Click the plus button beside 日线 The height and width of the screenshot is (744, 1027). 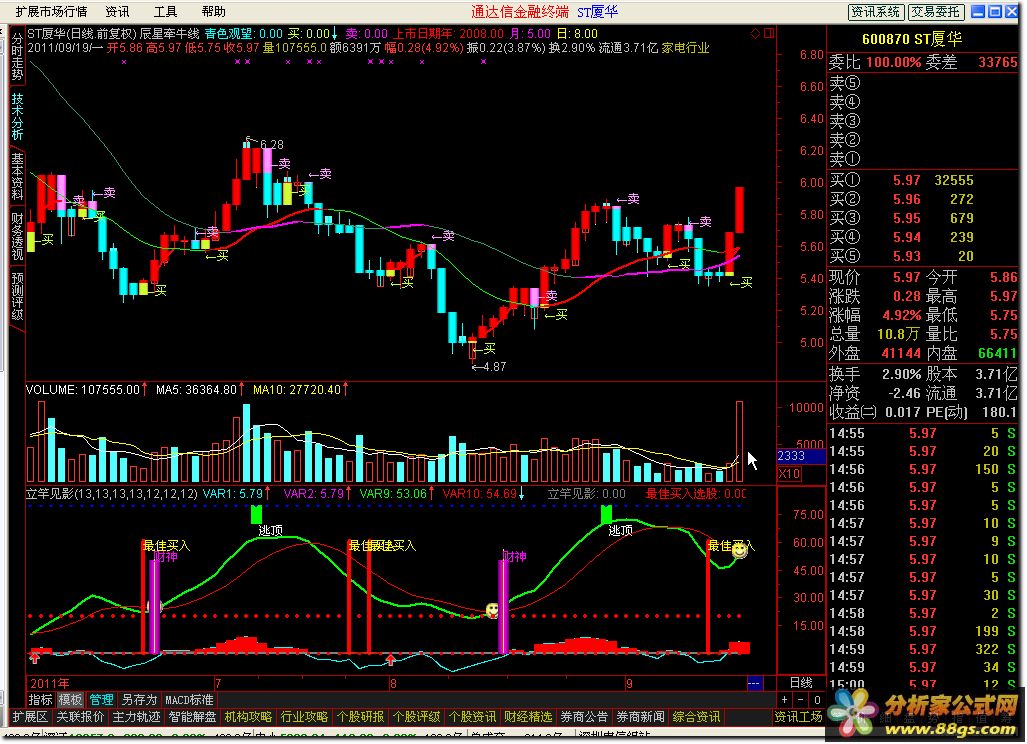785,700
